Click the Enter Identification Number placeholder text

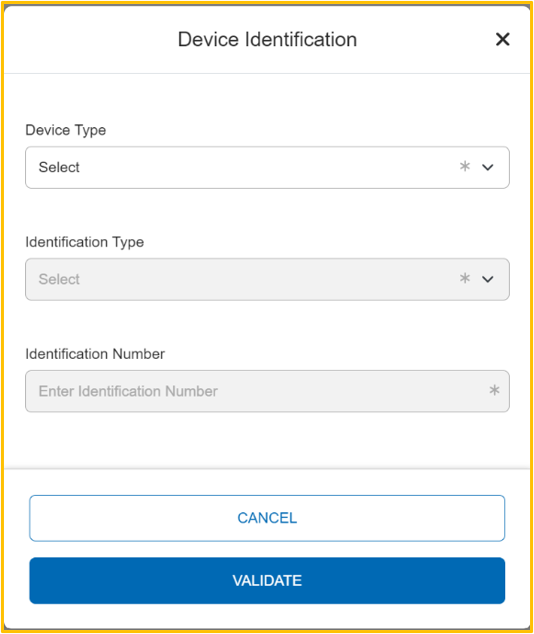[x=128, y=391]
